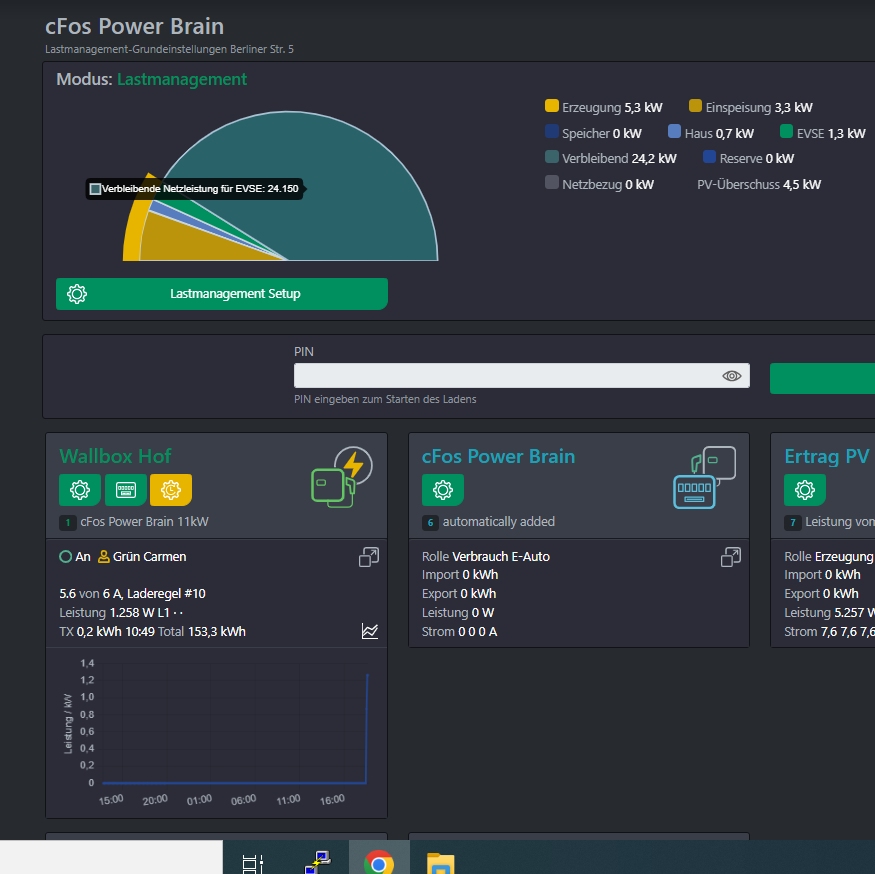Click the subtitle Lastmanagement-Grundeinstellungen Berliner Str. 5
This screenshot has height=874, width=875.
169,49
